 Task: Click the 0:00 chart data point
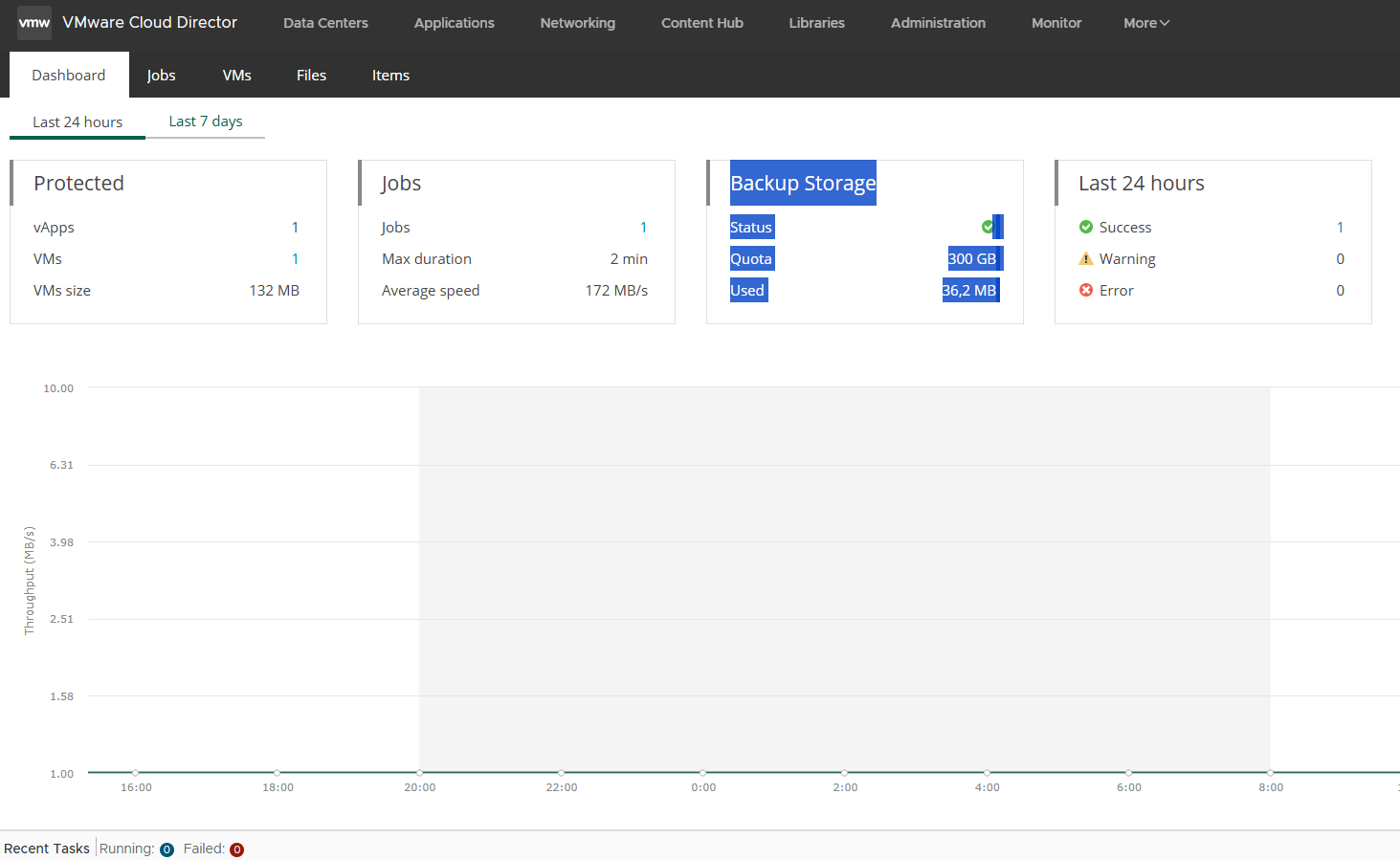702,772
